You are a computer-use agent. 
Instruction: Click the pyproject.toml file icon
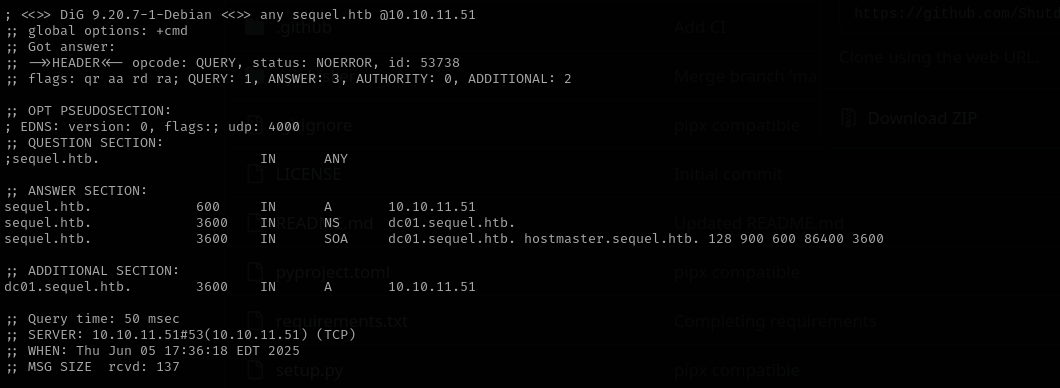(255, 272)
